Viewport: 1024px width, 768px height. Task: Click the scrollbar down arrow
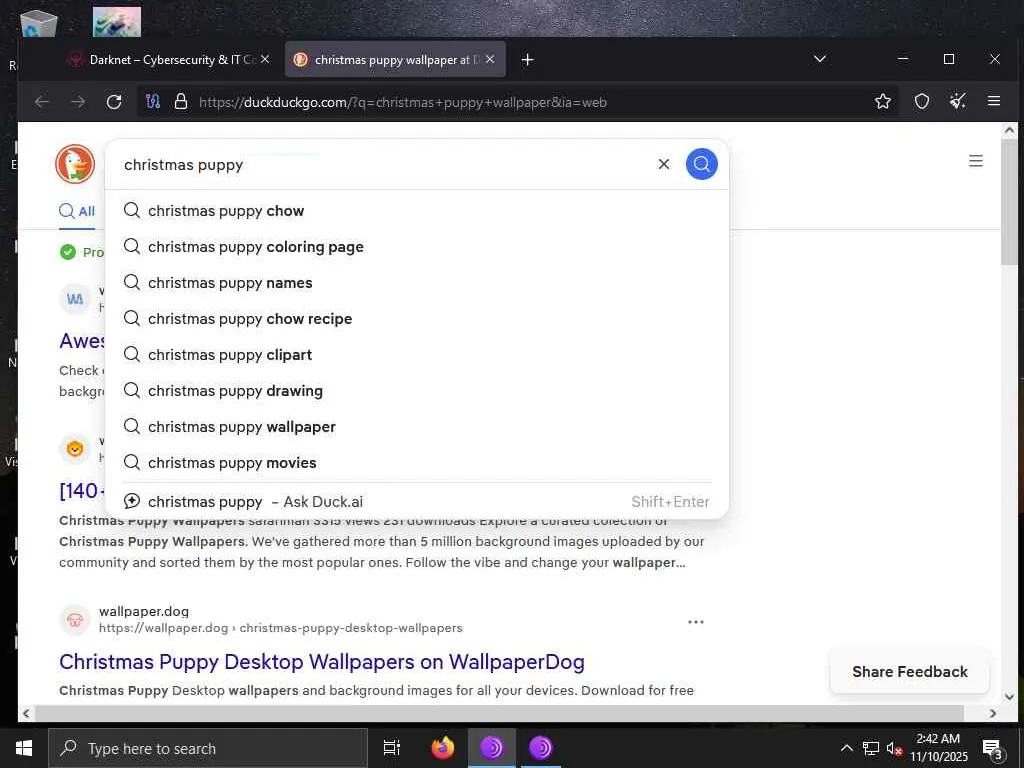pyautogui.click(x=1009, y=696)
